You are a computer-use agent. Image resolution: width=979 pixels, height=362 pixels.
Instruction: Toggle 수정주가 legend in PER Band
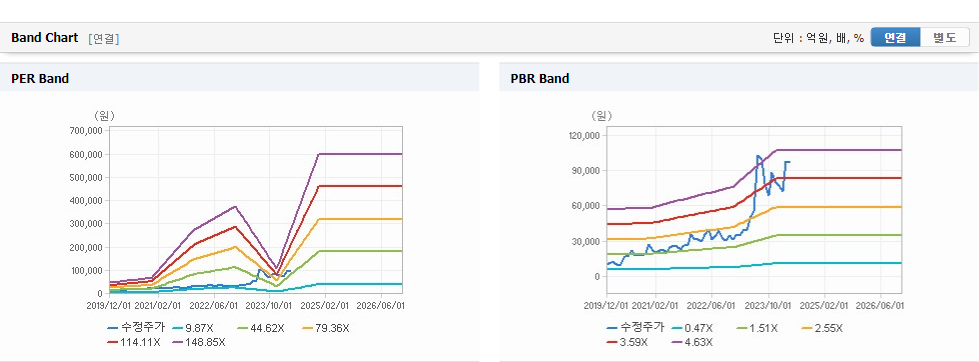point(136,328)
